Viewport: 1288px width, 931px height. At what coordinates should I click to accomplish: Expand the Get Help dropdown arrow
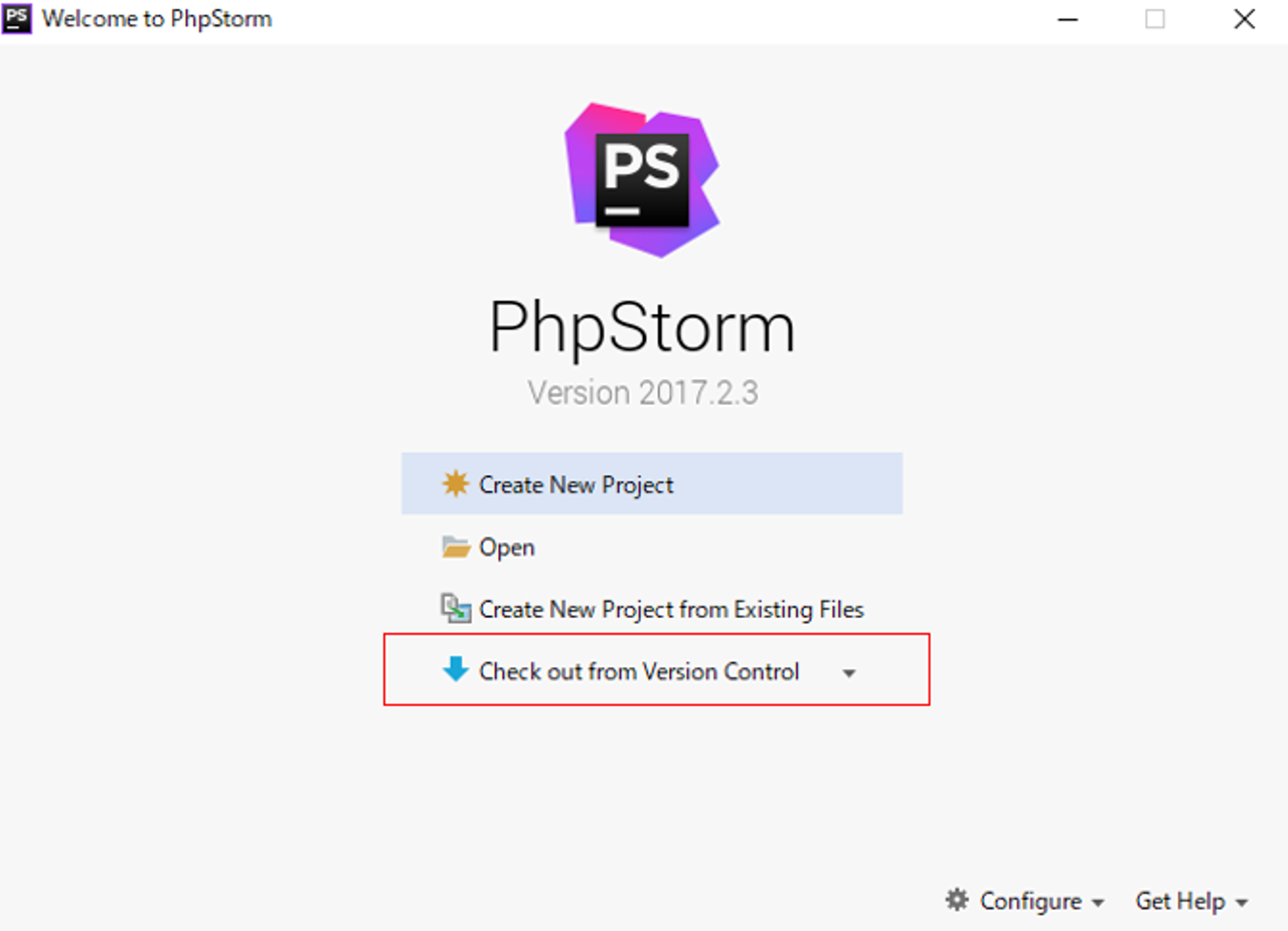tap(1241, 902)
